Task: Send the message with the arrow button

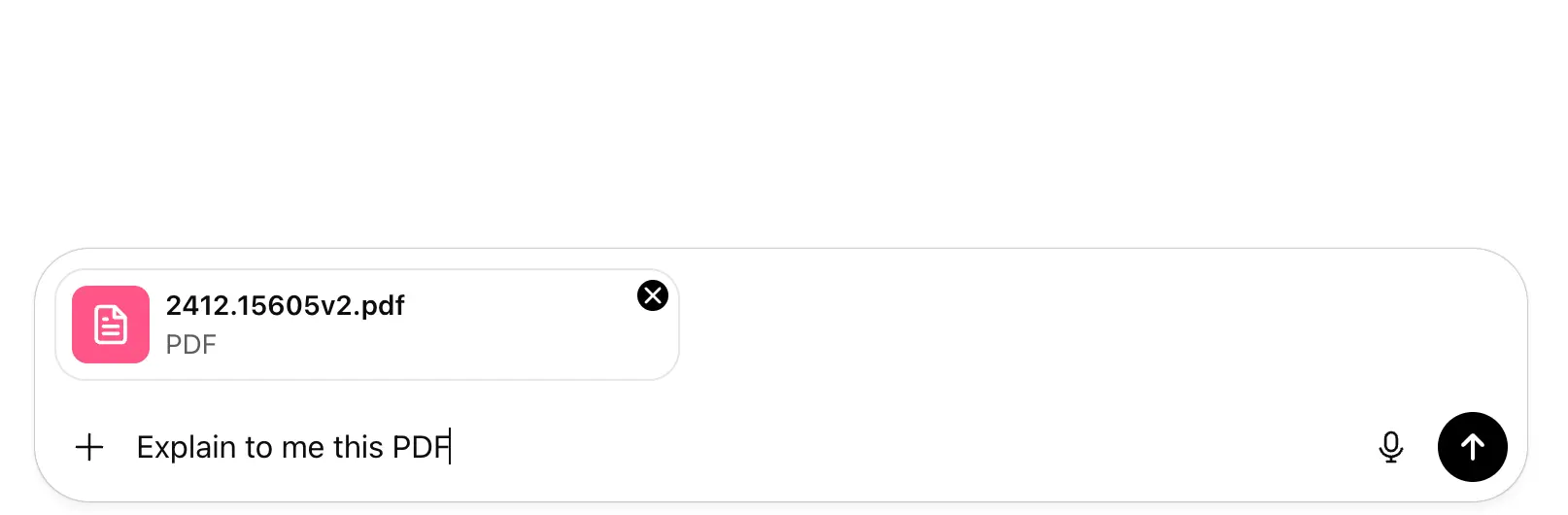Action: (x=1473, y=447)
